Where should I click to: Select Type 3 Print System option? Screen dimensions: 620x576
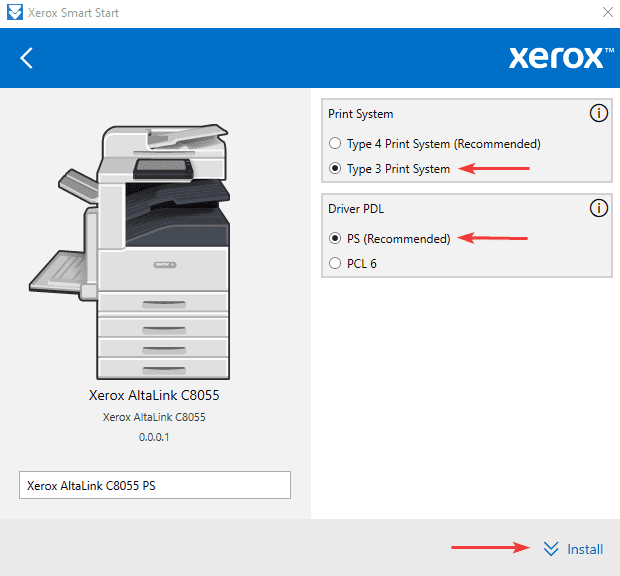click(x=336, y=169)
